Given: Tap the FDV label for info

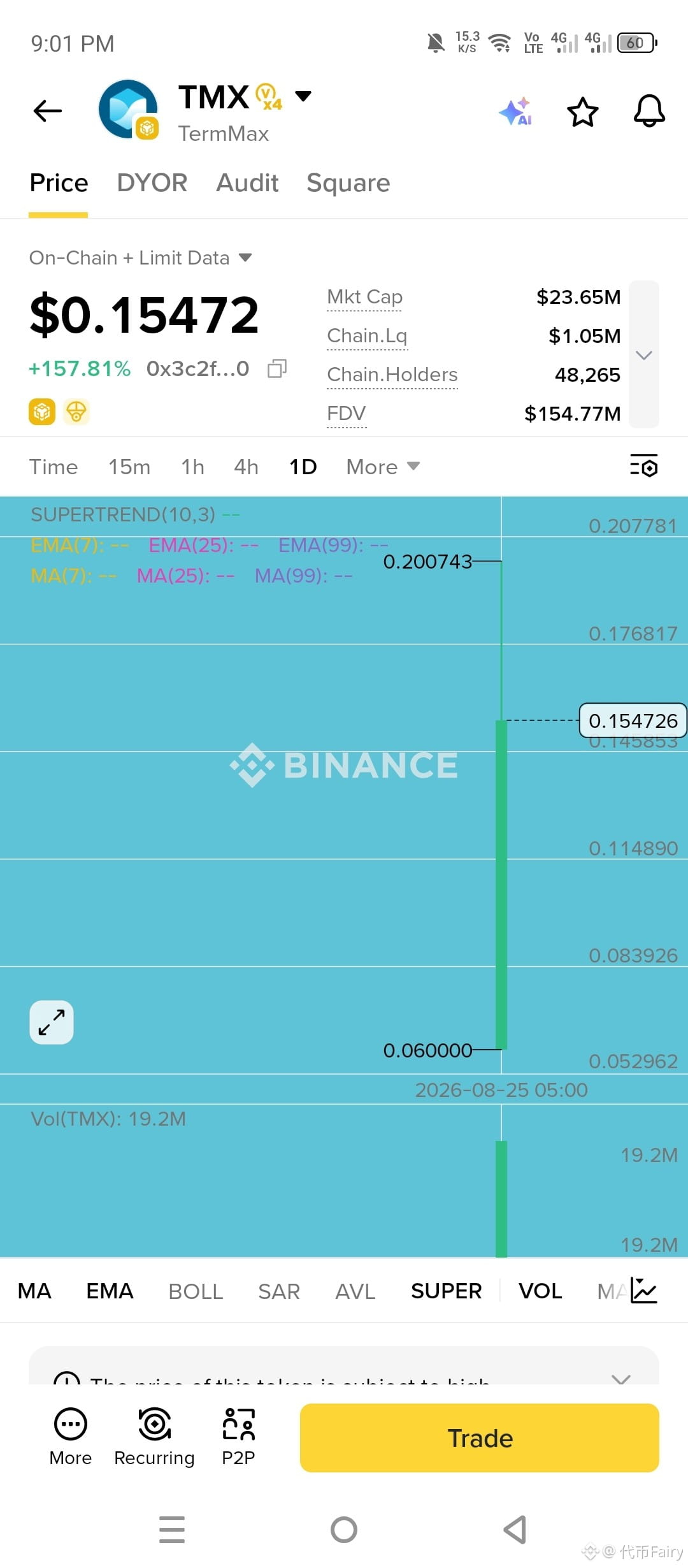Looking at the screenshot, I should point(347,414).
